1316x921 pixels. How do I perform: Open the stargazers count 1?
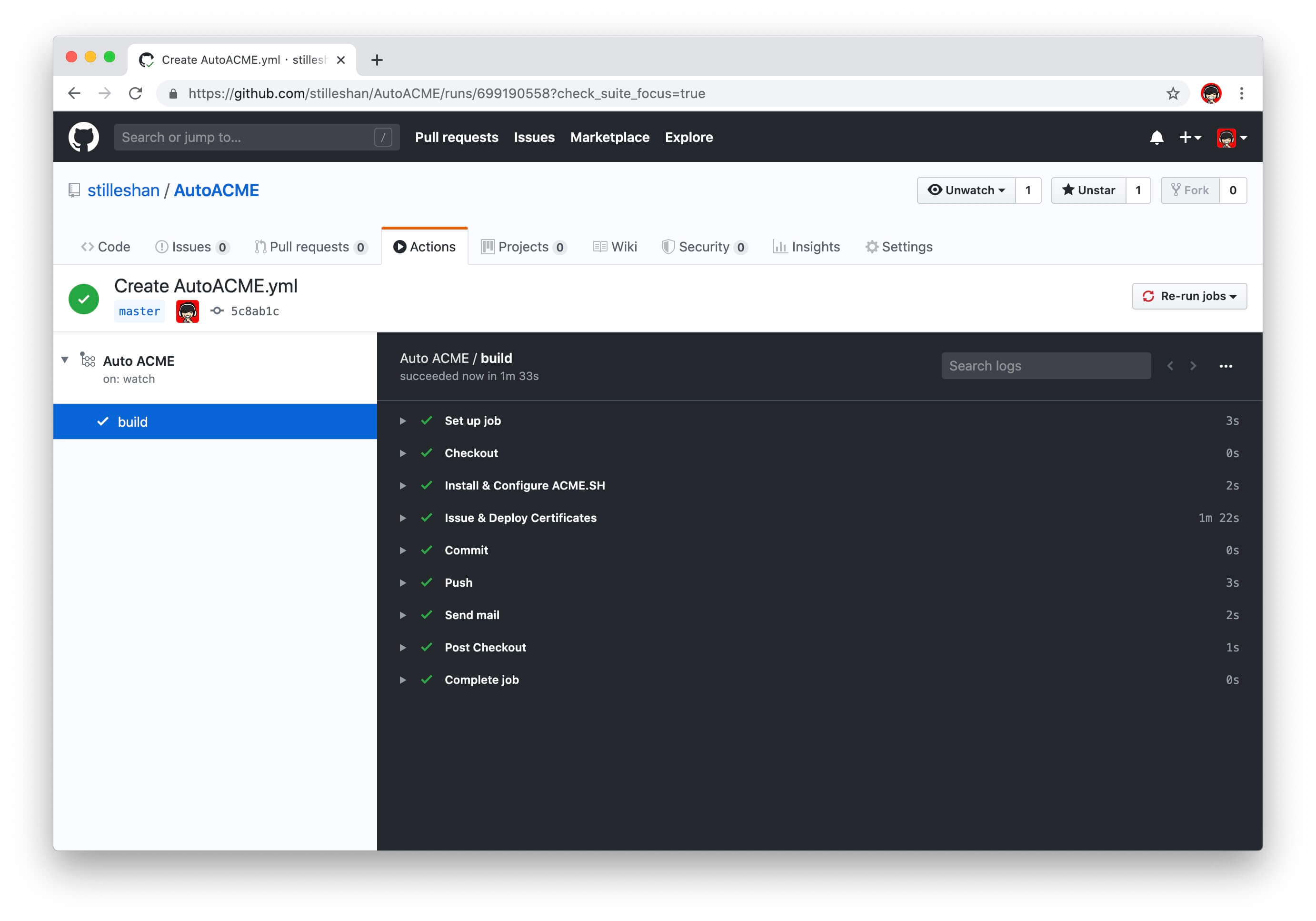pos(1138,190)
